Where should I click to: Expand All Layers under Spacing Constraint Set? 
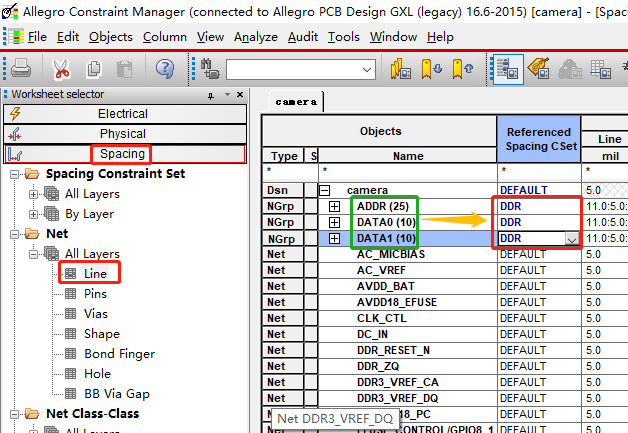(x=34, y=194)
